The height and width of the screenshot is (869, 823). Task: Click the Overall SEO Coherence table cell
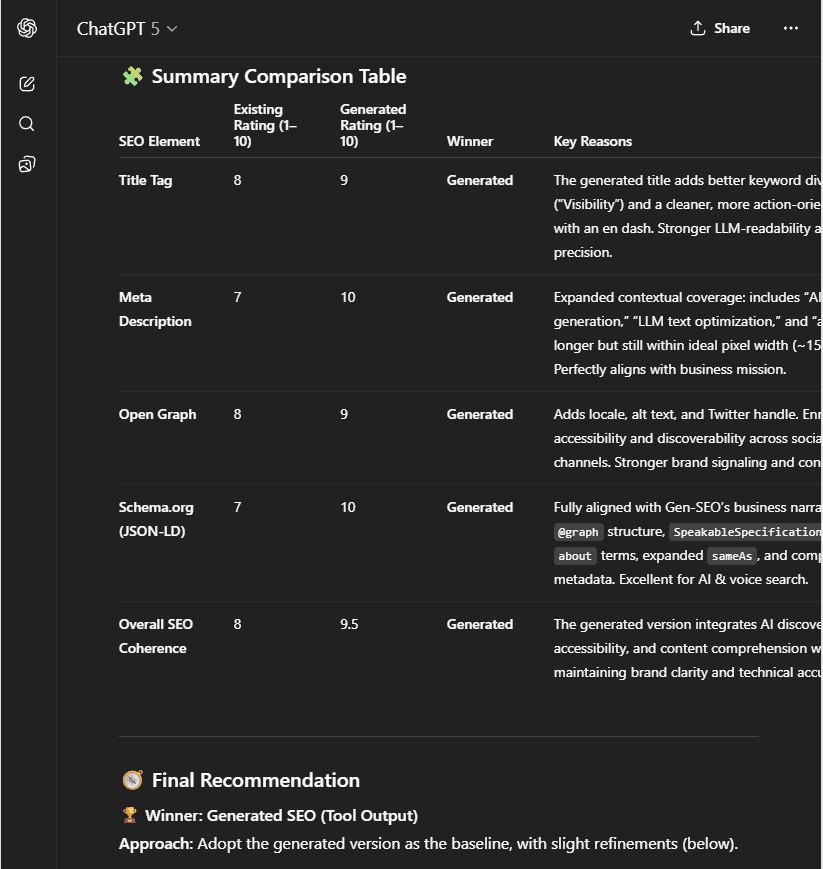pos(155,636)
